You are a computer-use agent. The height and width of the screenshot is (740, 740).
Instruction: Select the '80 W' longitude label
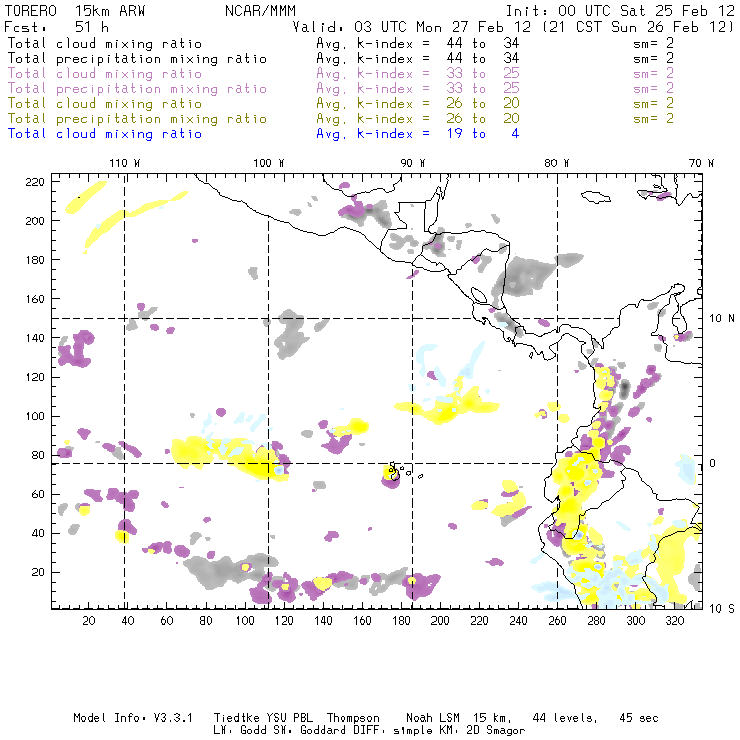(x=556, y=163)
